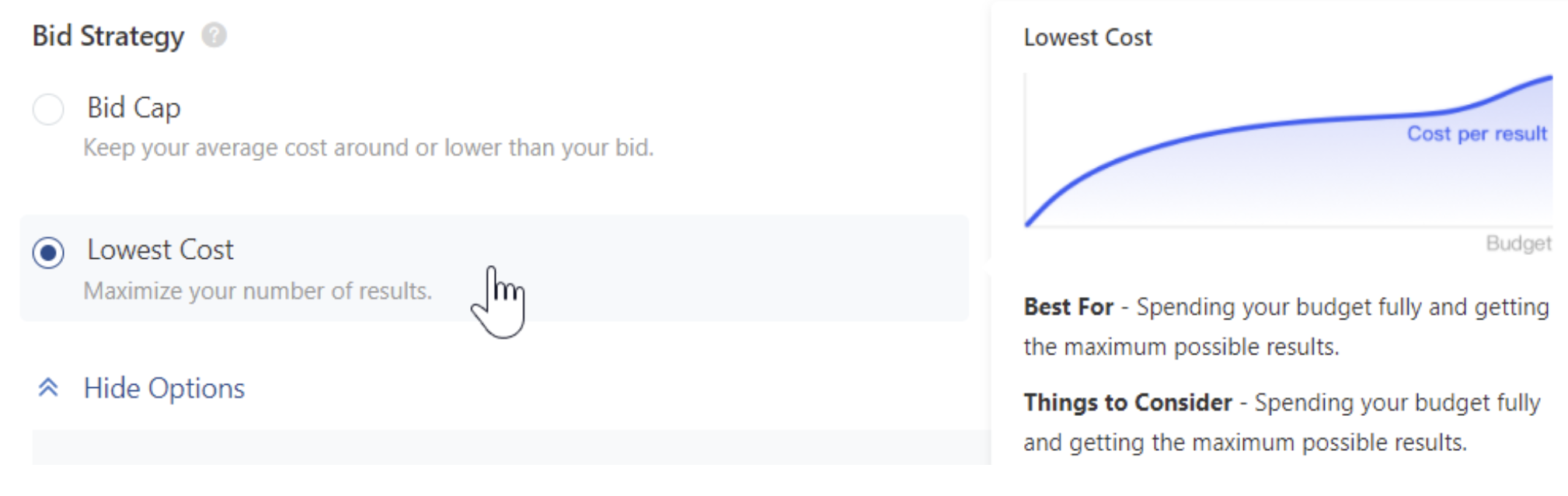1568x496 pixels.
Task: Click the "the maximum possible results" line under Best For
Action: tap(1180, 347)
